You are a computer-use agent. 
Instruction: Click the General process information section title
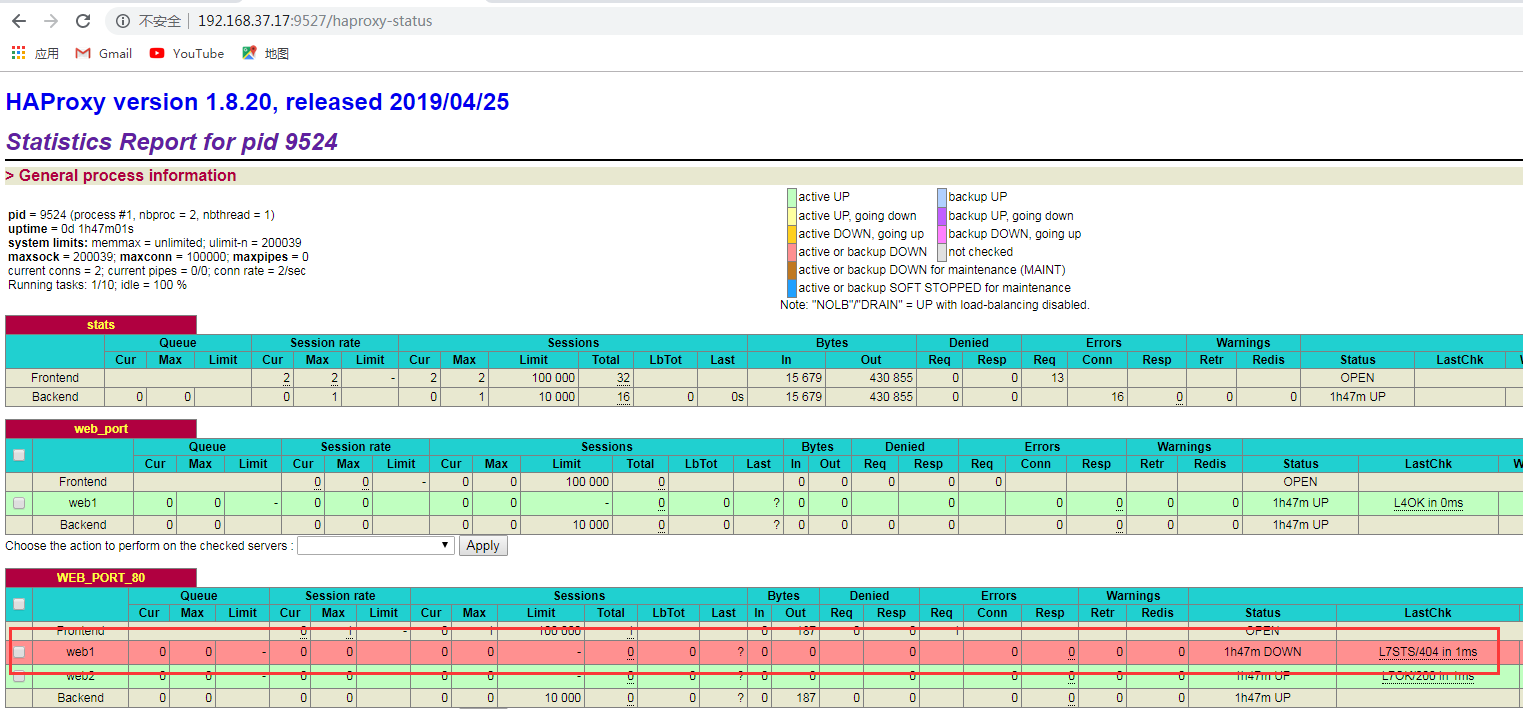point(121,176)
